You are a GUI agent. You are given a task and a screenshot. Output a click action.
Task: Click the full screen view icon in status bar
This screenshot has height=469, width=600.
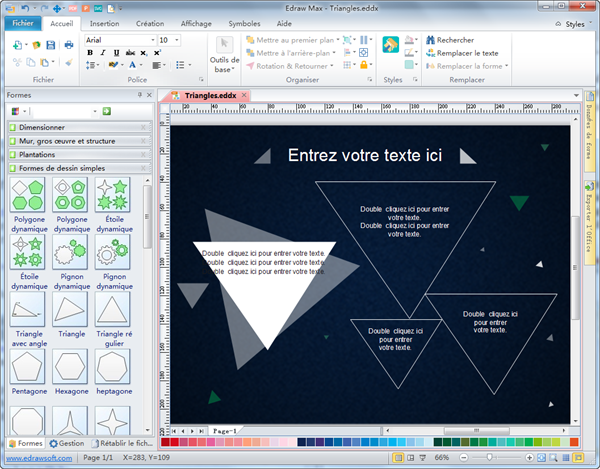578,458
